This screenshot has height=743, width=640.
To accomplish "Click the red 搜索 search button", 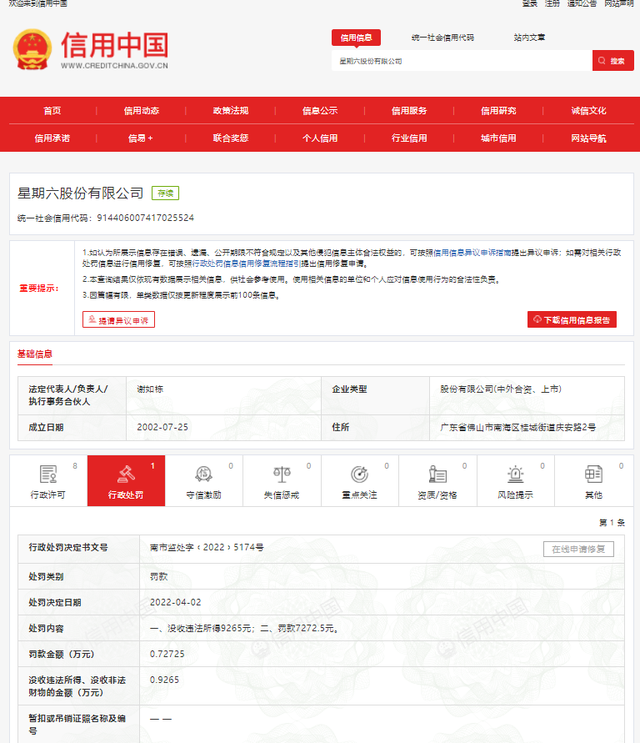I will coord(613,61).
